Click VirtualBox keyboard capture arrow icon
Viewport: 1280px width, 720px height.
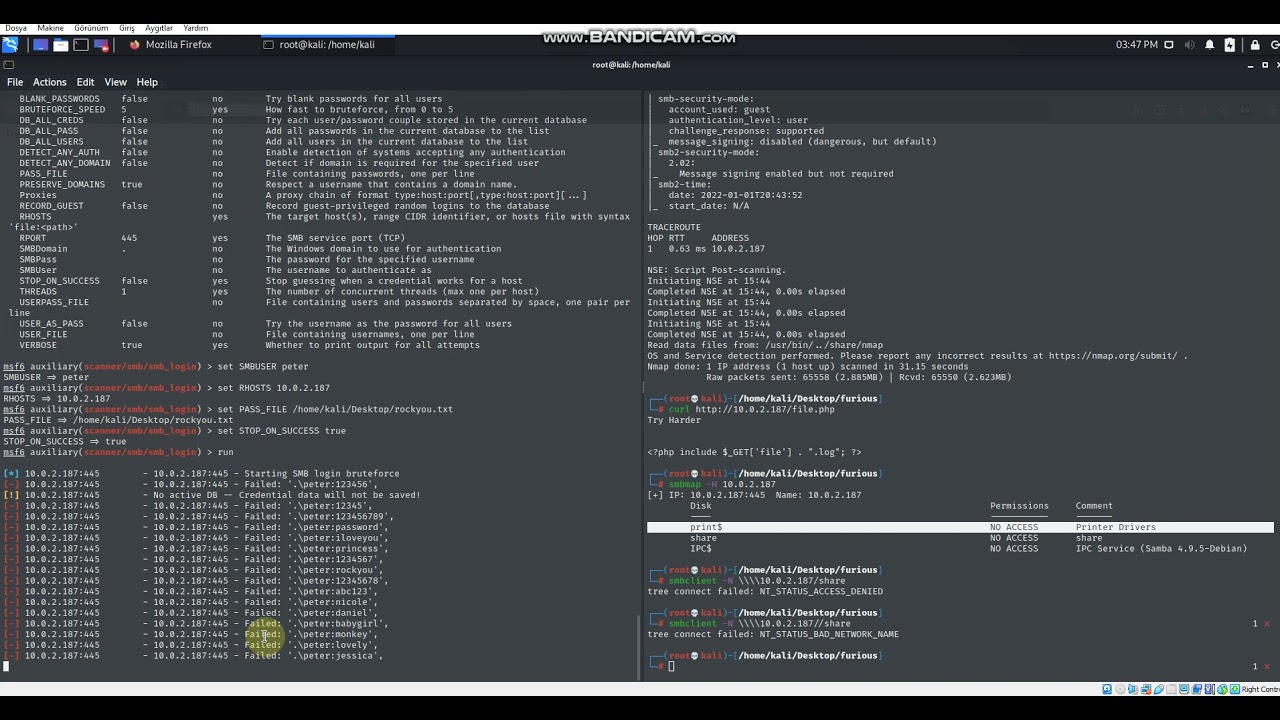[x=1235, y=689]
